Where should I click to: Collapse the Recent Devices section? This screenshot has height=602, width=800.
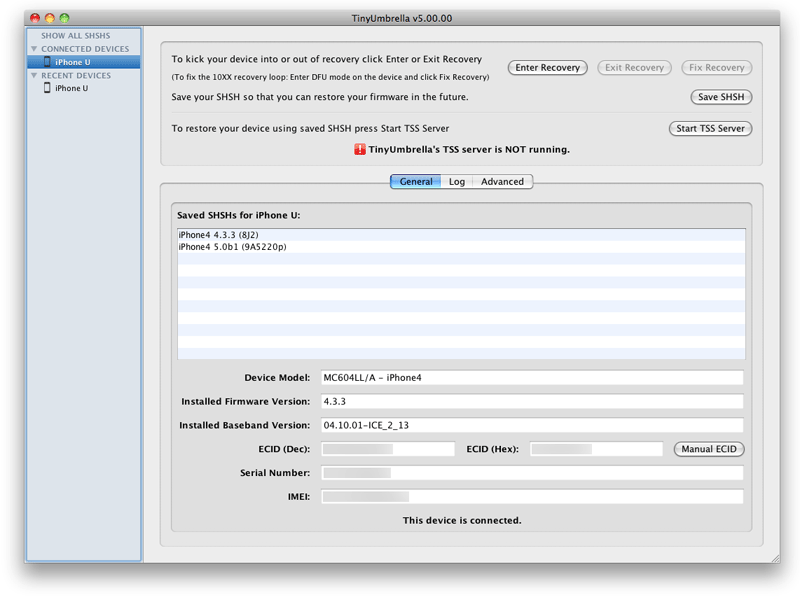tap(35, 75)
